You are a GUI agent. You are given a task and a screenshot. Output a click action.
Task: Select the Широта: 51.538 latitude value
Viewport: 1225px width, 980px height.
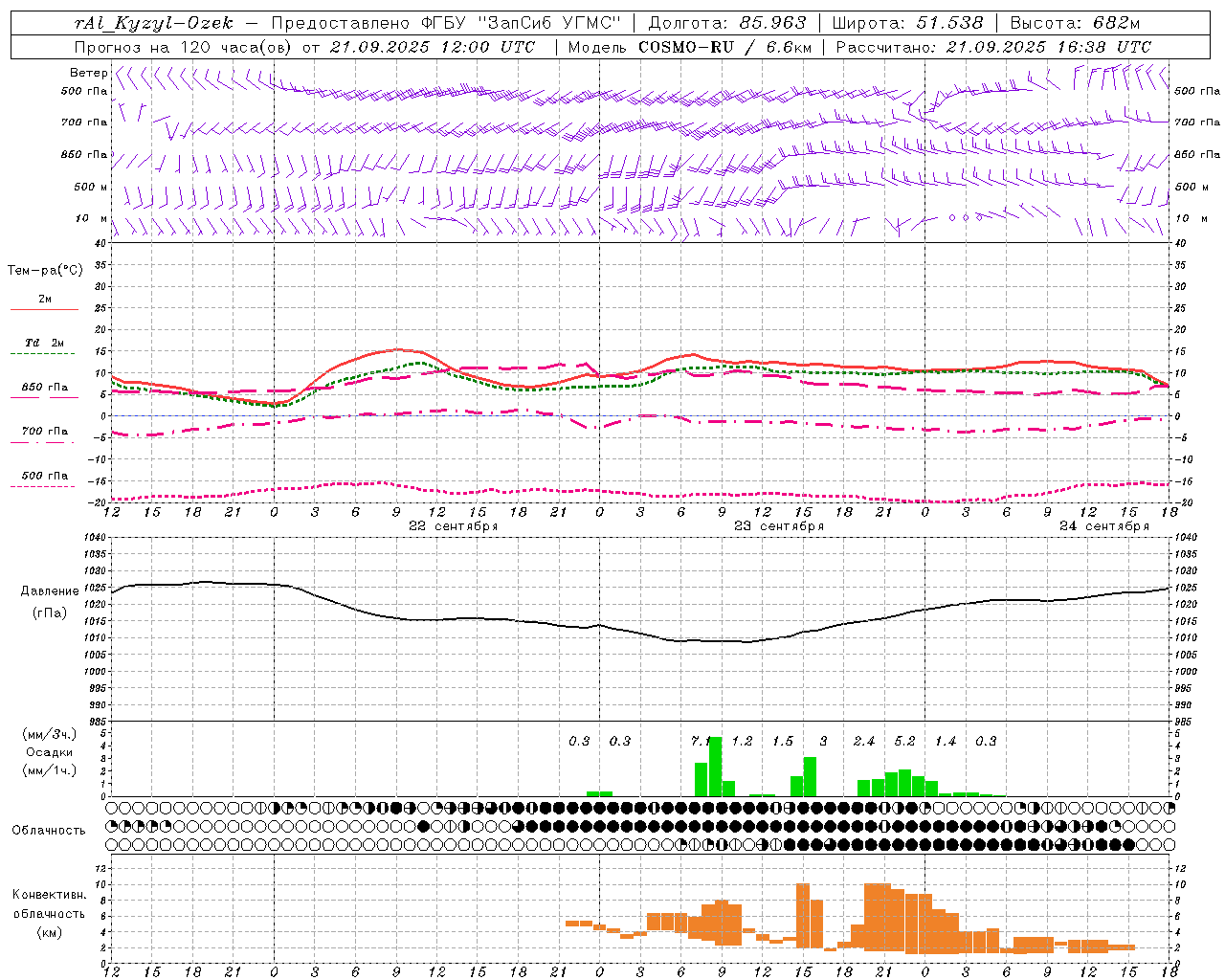pyautogui.click(x=907, y=23)
